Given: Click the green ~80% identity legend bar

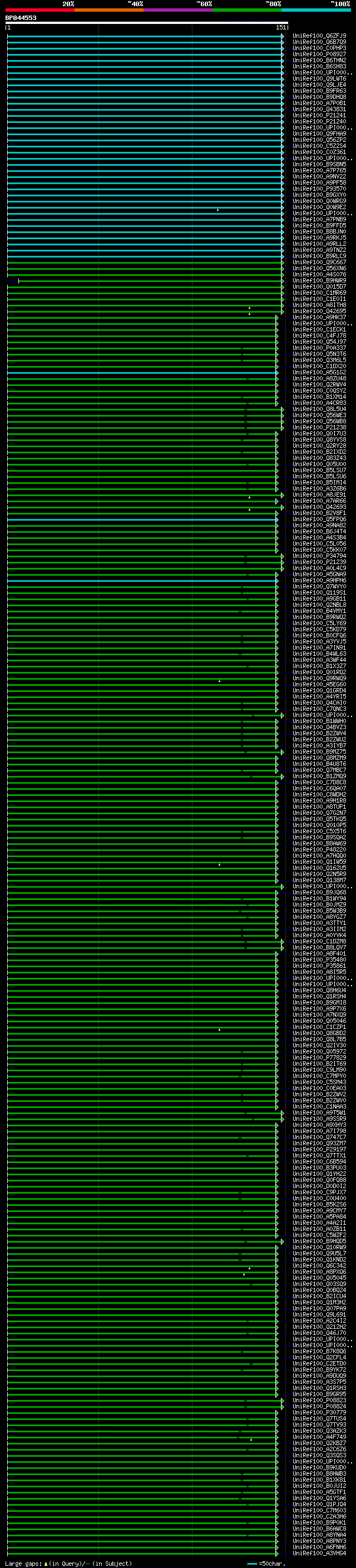Looking at the screenshot, I should [247, 10].
